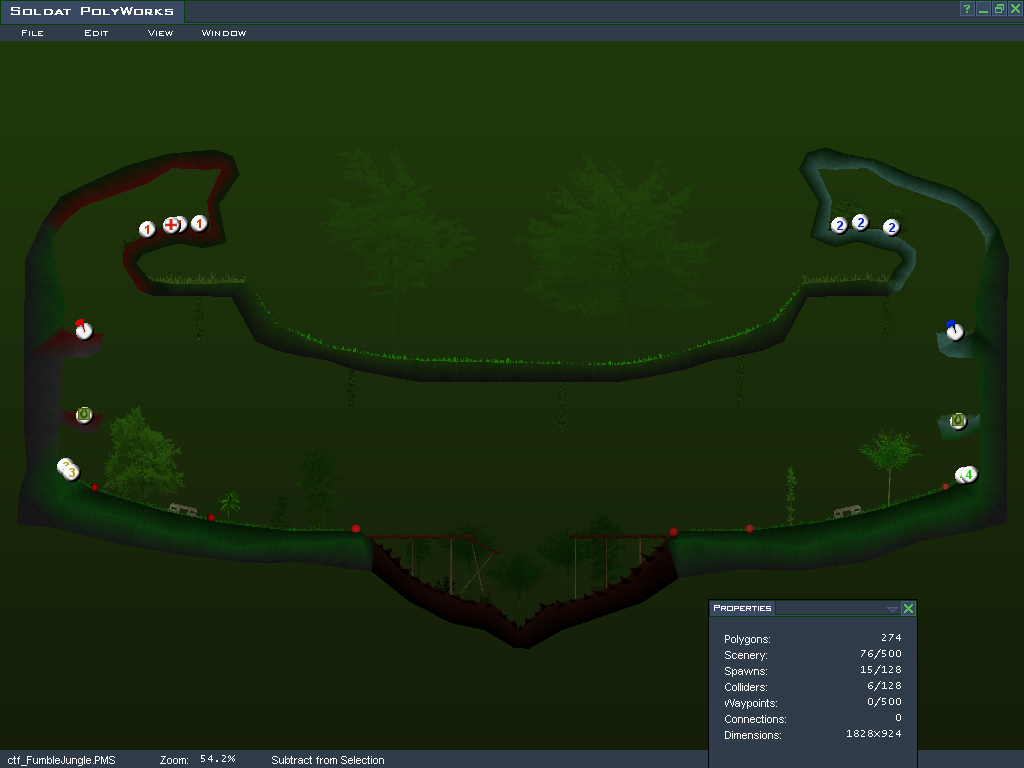Click the red collider dot at left bridge end
1024x768 pixels.
[356, 528]
